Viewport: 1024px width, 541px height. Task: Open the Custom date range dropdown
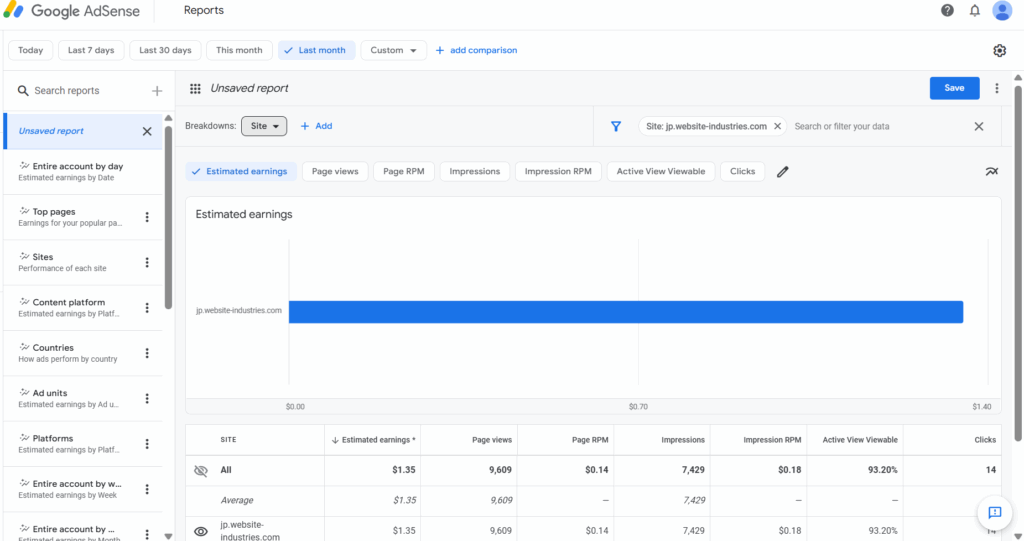[393, 50]
